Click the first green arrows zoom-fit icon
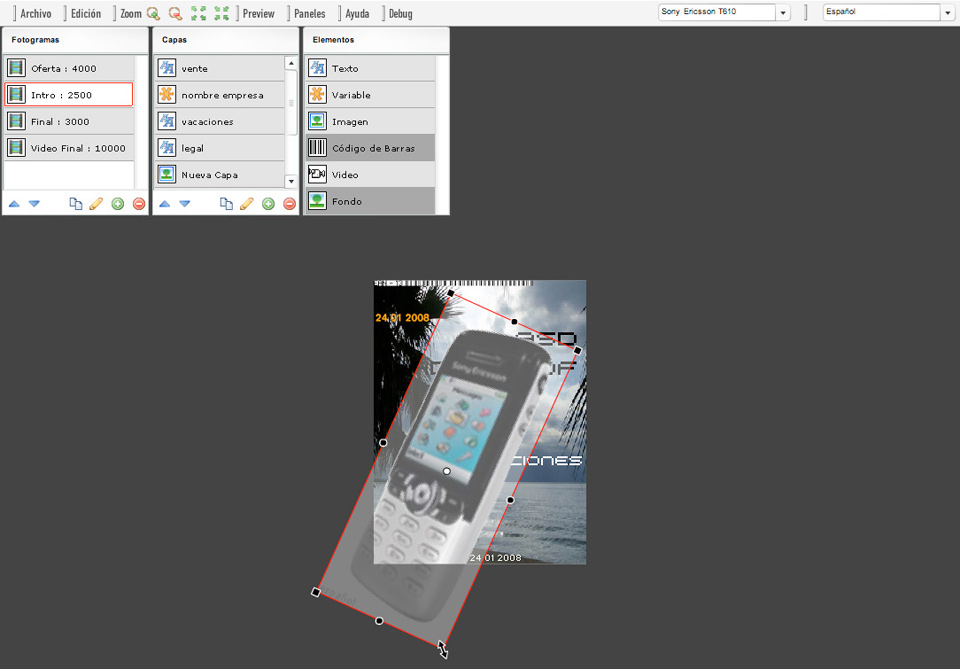This screenshot has height=669, width=960. click(x=198, y=13)
